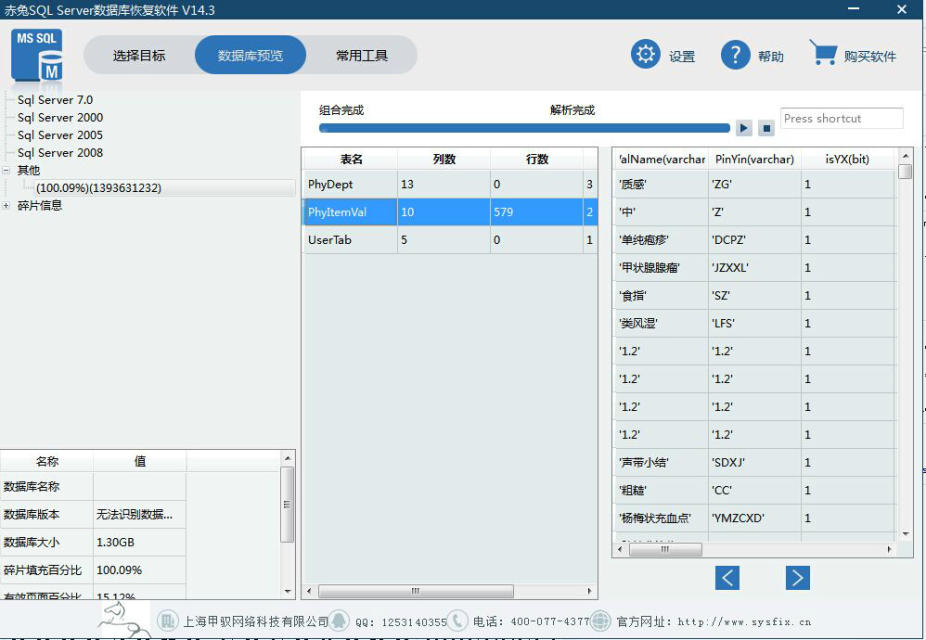Click the data grid vertical scrollbar thumb
926x640 pixels.
coord(905,172)
